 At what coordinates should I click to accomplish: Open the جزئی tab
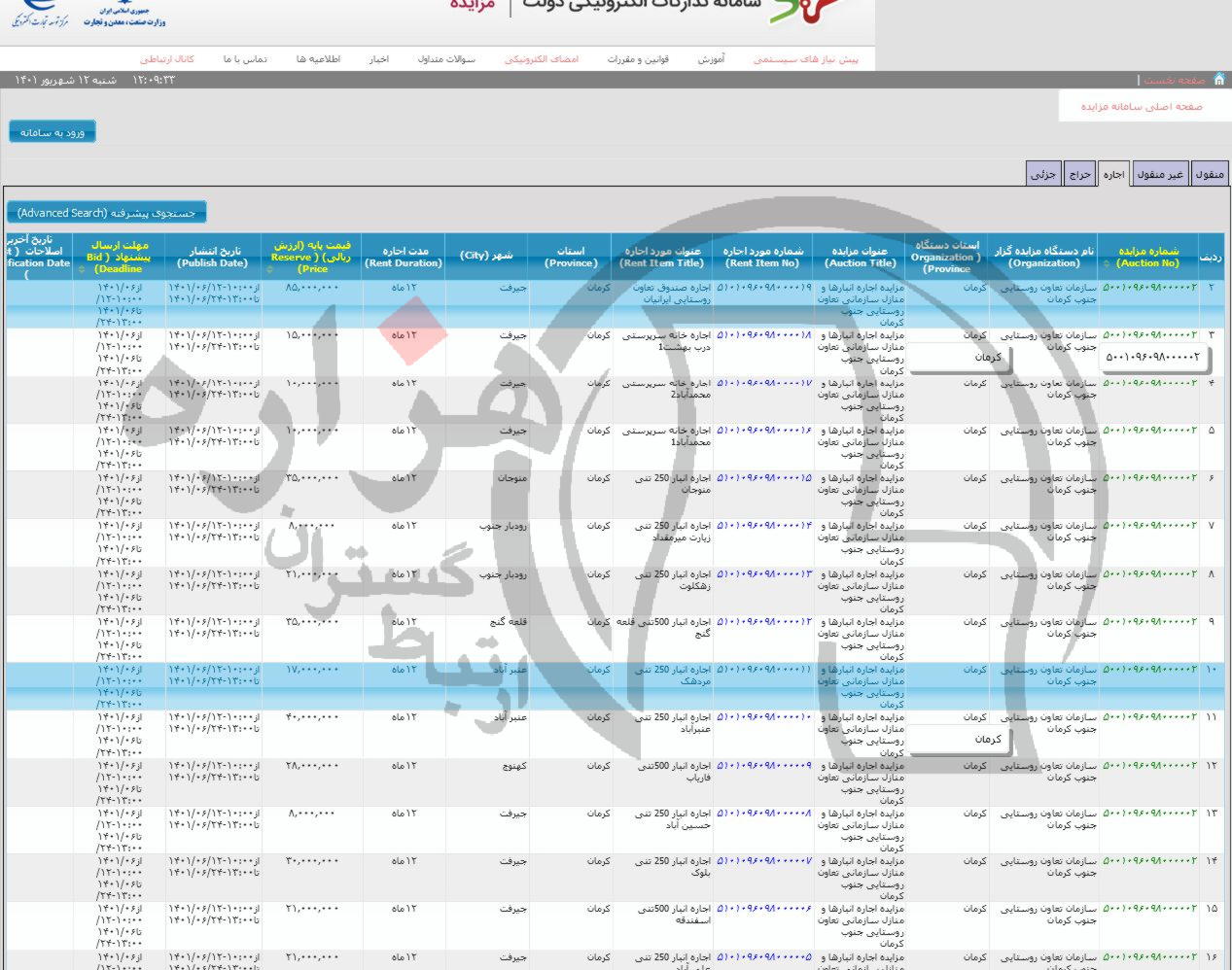pyautogui.click(x=1042, y=174)
